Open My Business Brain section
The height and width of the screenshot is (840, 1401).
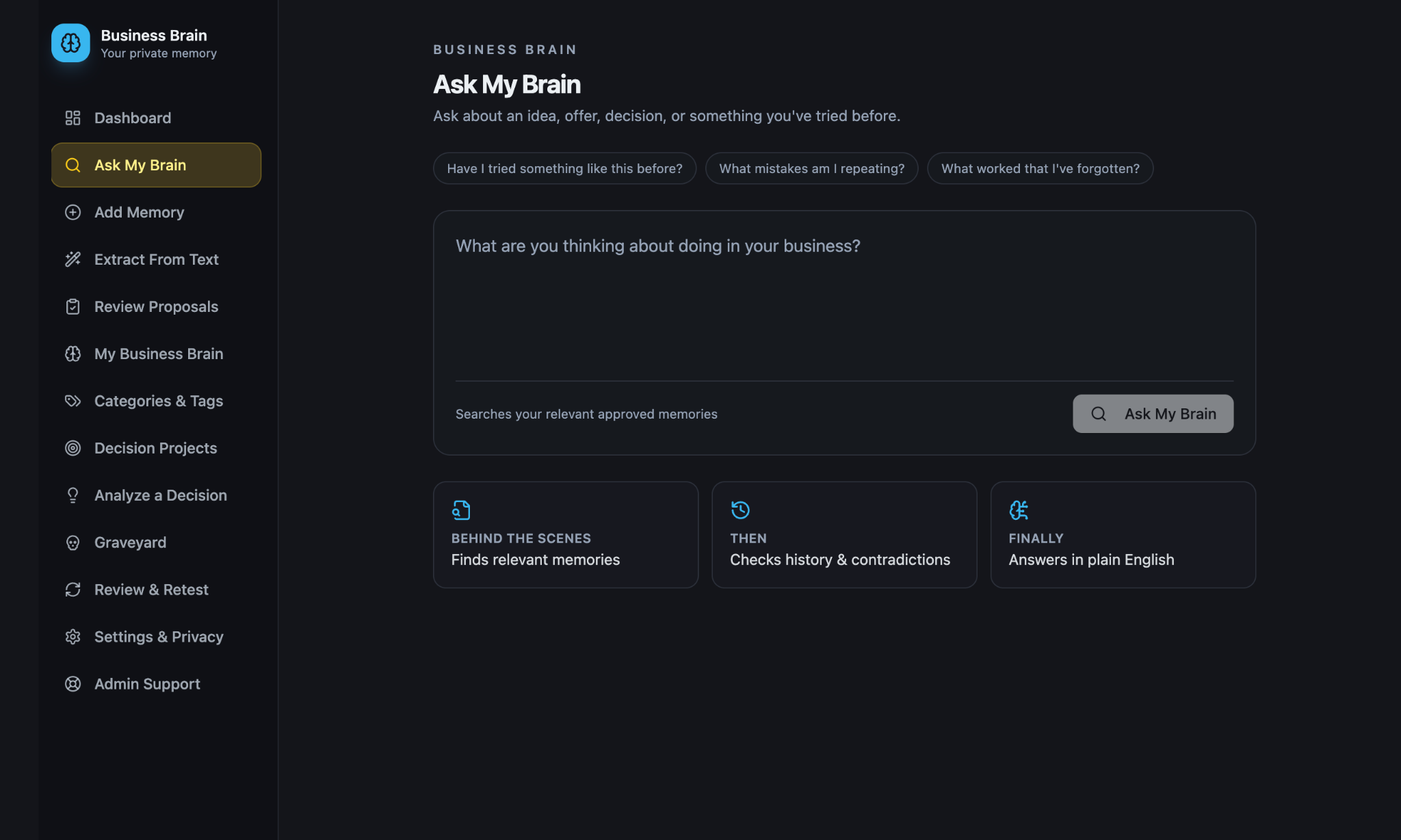tap(156, 354)
